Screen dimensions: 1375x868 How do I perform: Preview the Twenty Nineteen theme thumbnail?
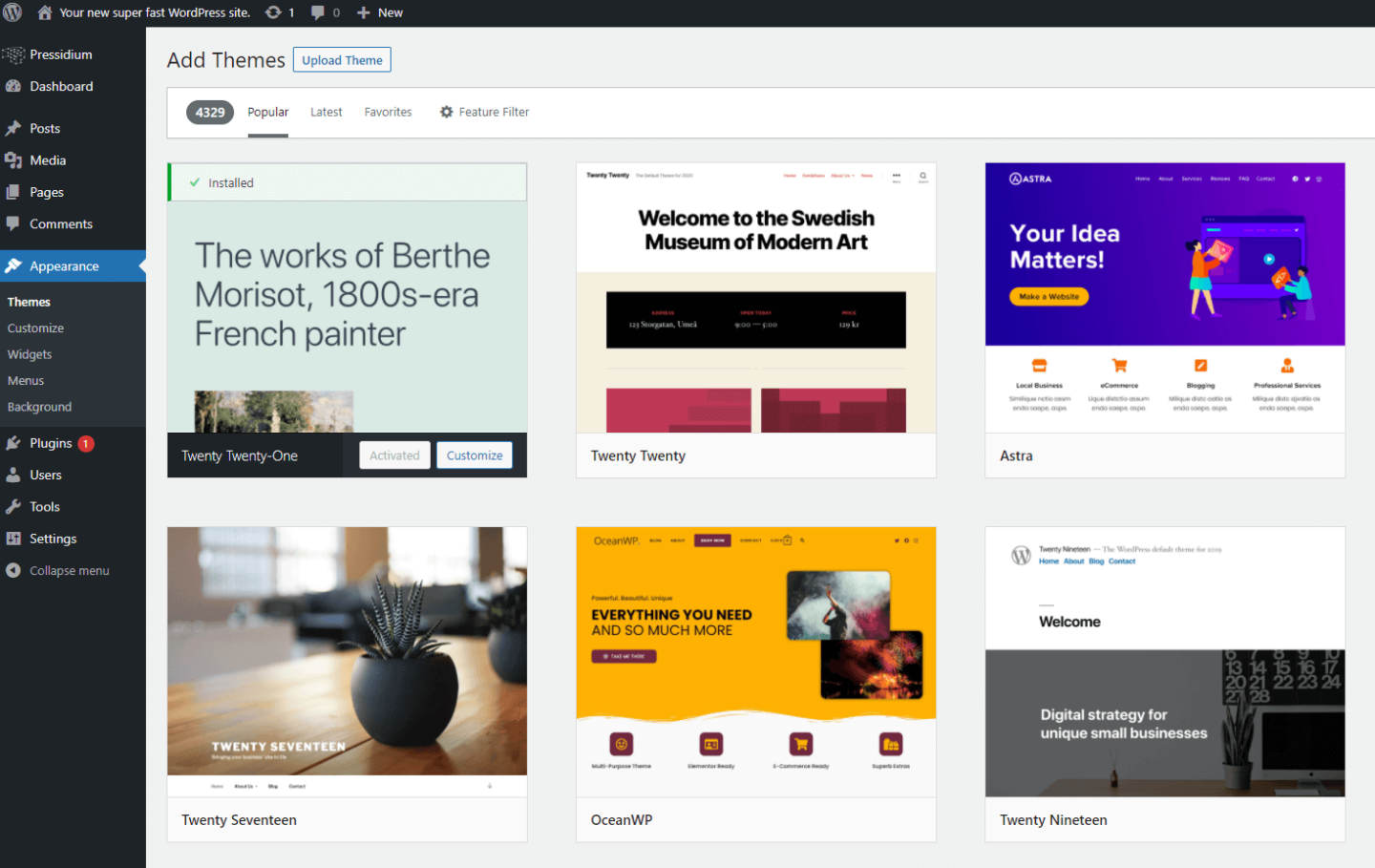point(1165,662)
